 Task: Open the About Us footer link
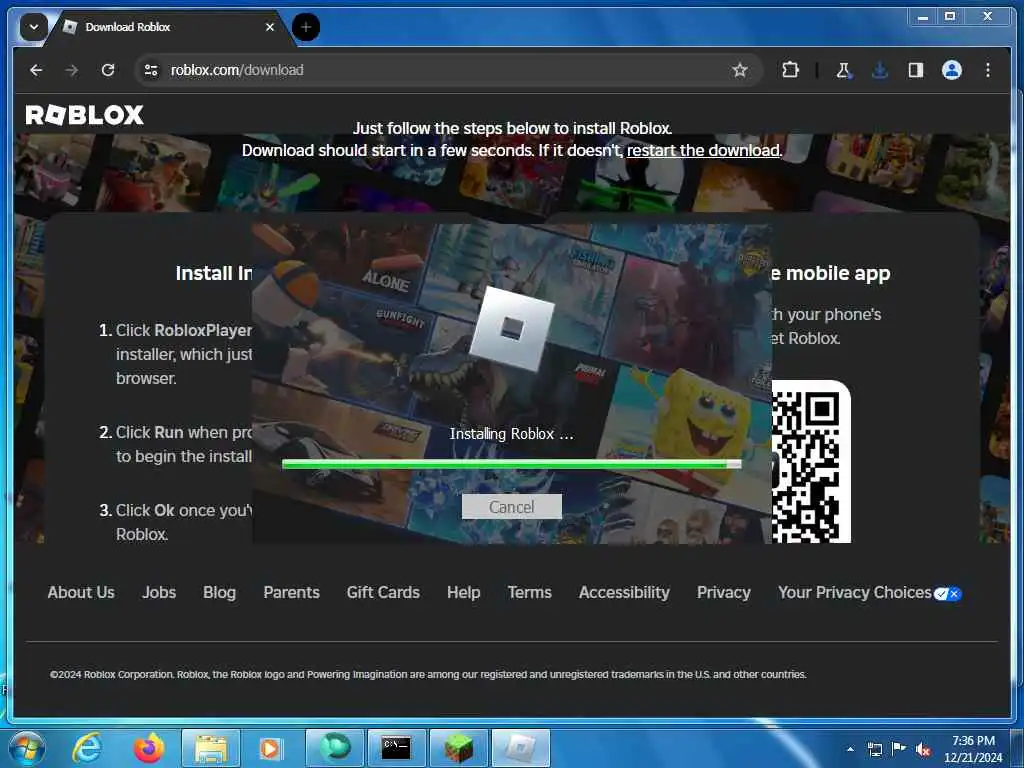pos(81,592)
